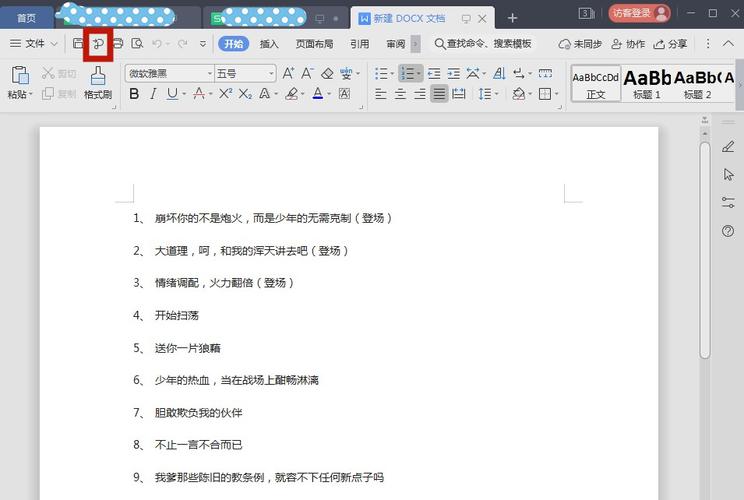Open the properties sliders icon in right sidebar
This screenshot has height=500, width=744.
coord(728,203)
